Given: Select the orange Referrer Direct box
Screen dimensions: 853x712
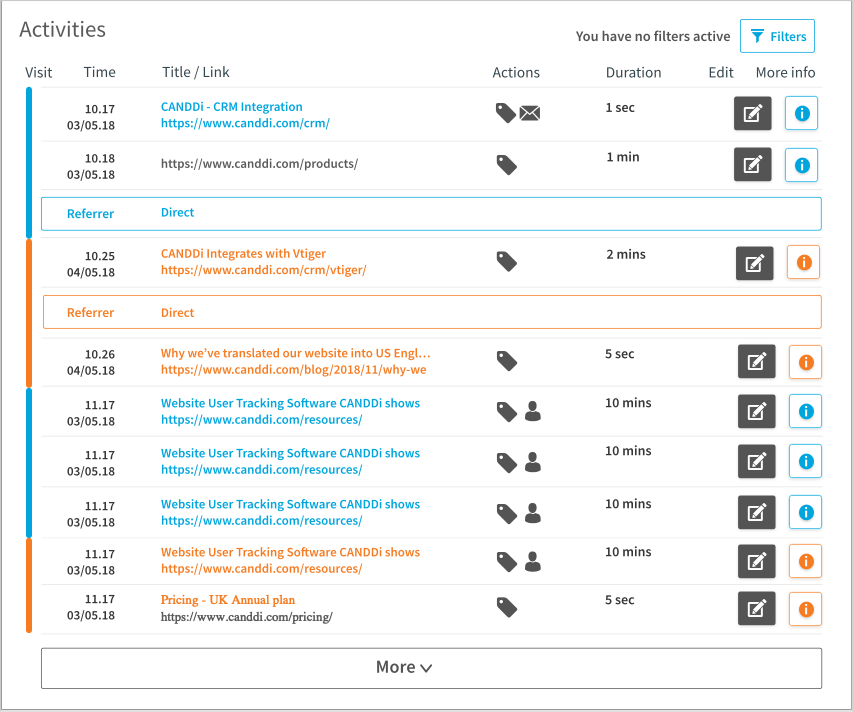Looking at the screenshot, I should (432, 312).
